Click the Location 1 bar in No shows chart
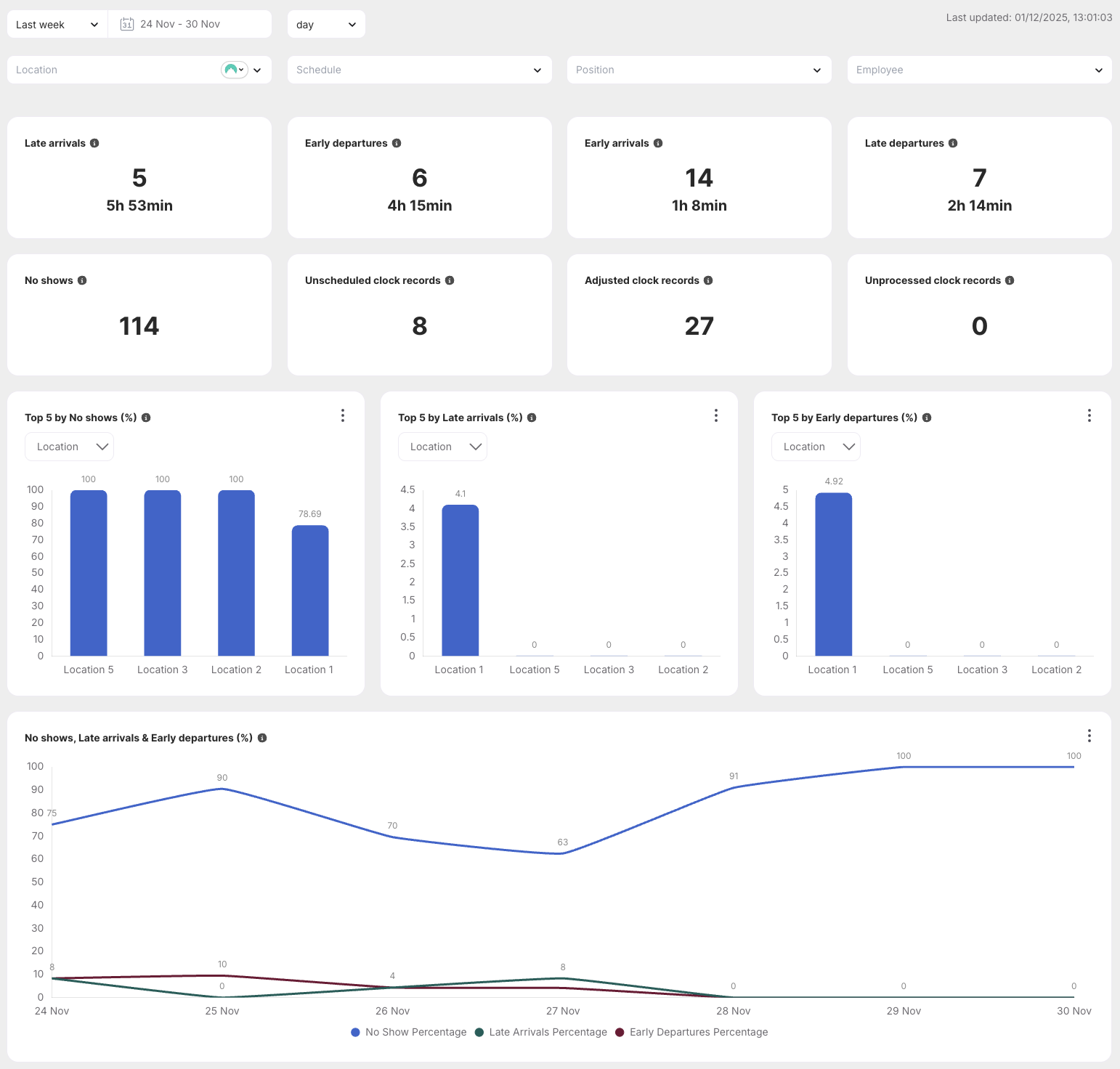This screenshot has width=1120, height=1069. pyautogui.click(x=310, y=590)
